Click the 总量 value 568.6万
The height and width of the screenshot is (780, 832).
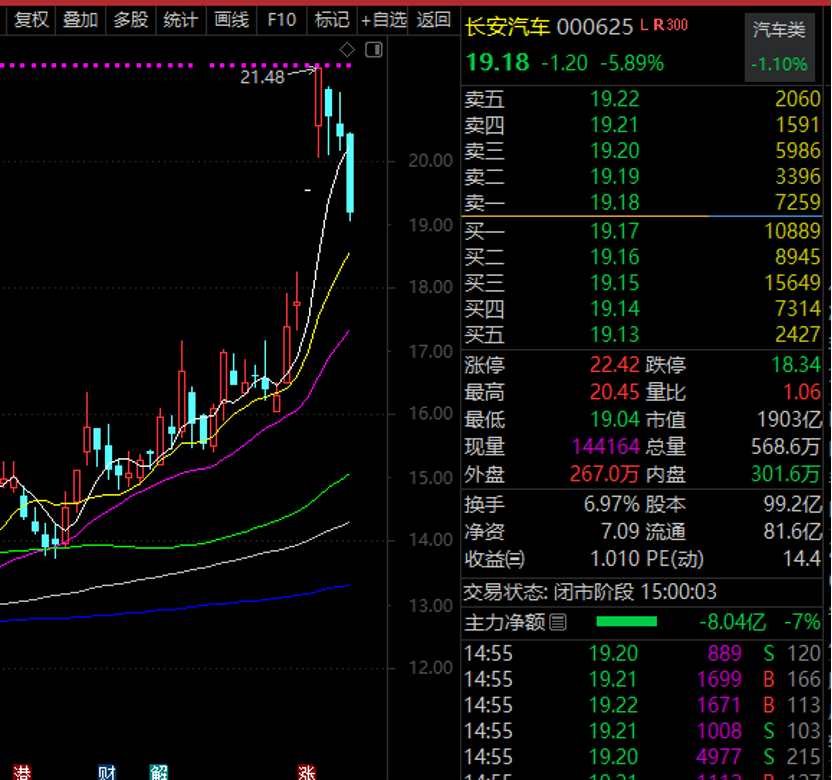point(786,447)
